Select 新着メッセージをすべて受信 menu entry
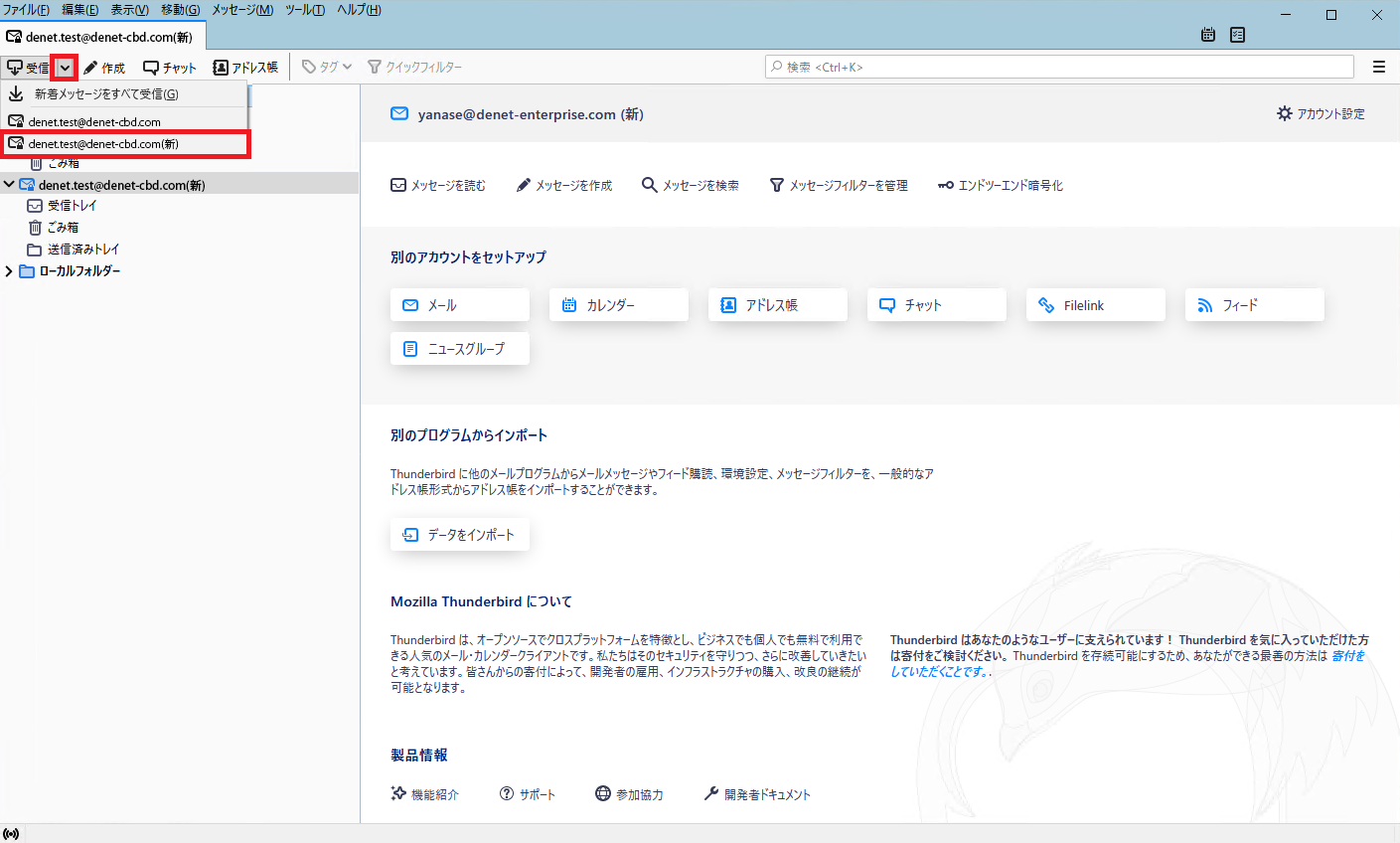This screenshot has width=1400, height=843. 123,94
